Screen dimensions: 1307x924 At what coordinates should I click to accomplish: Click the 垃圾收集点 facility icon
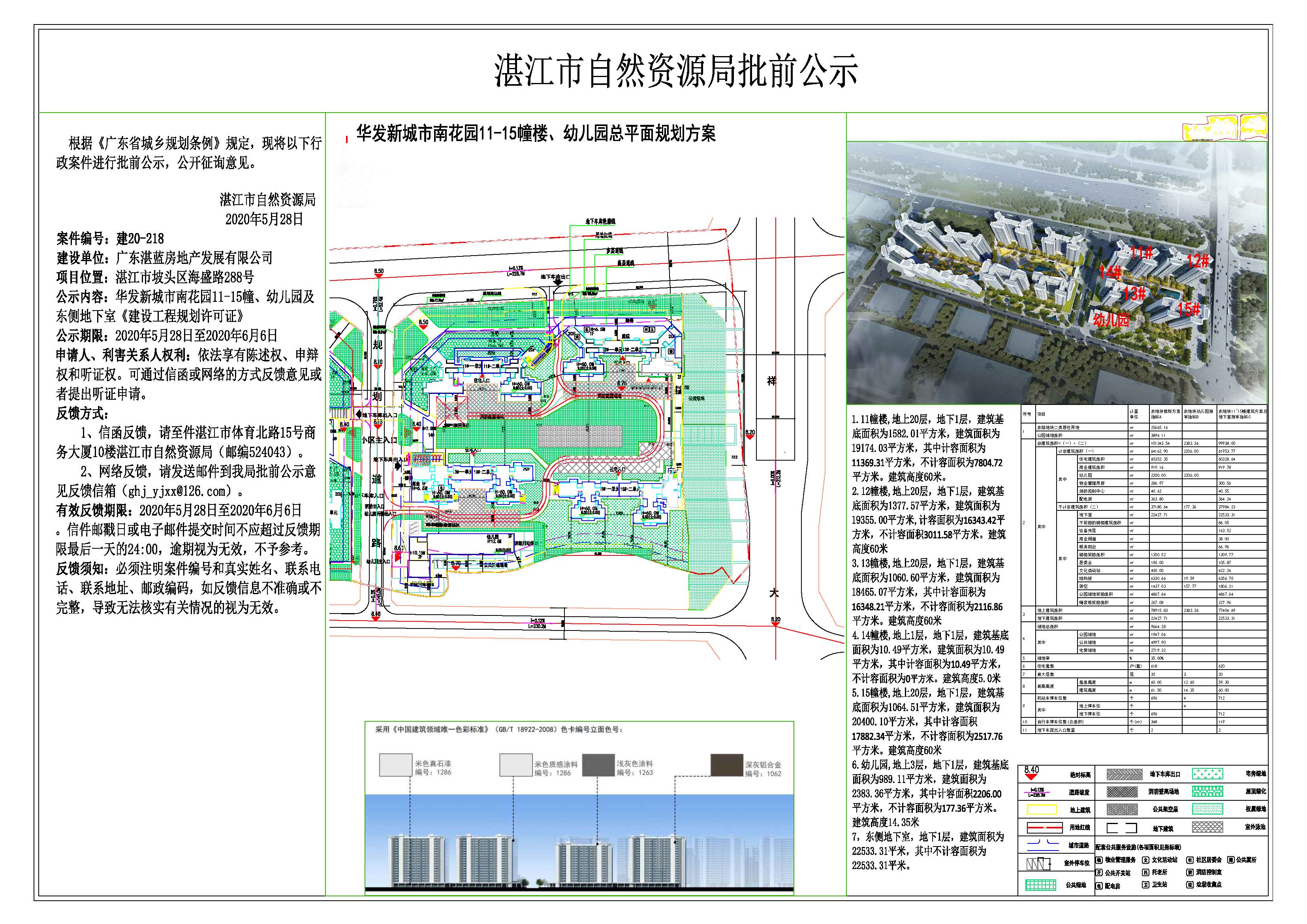click(1190, 885)
